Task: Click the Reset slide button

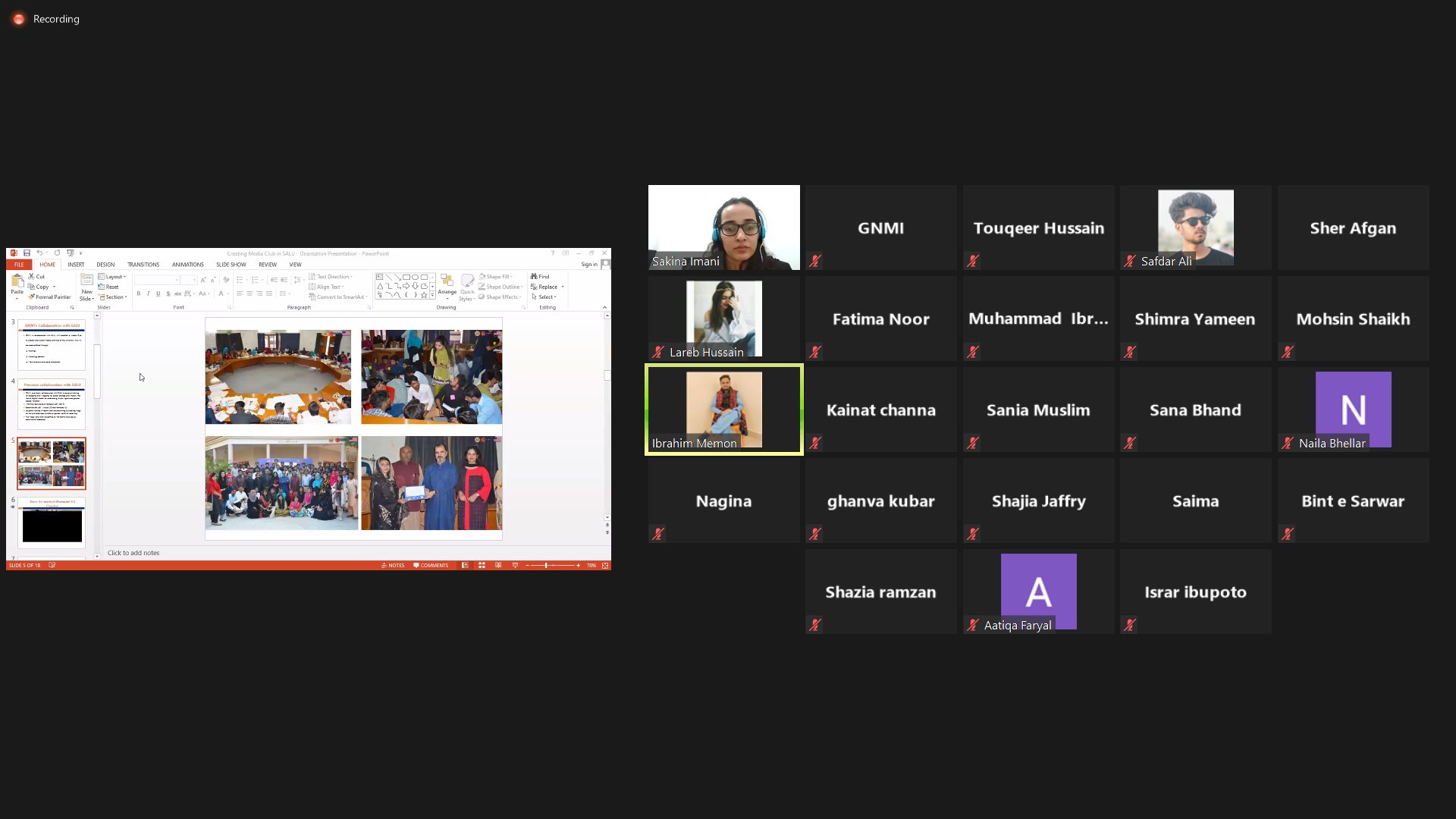Action: [x=111, y=287]
